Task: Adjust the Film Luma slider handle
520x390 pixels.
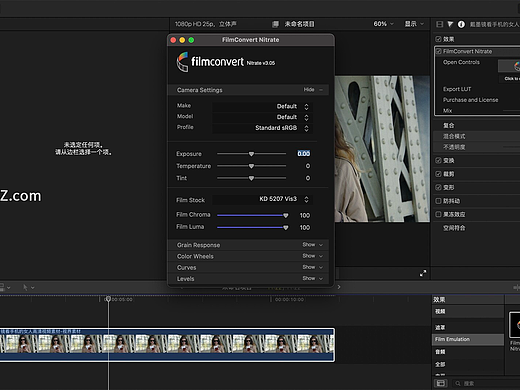Action: click(x=286, y=228)
